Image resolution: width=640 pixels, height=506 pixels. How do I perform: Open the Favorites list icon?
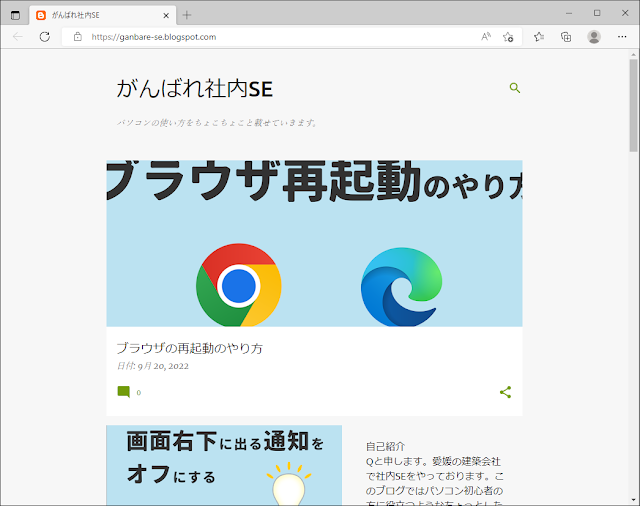(x=539, y=37)
